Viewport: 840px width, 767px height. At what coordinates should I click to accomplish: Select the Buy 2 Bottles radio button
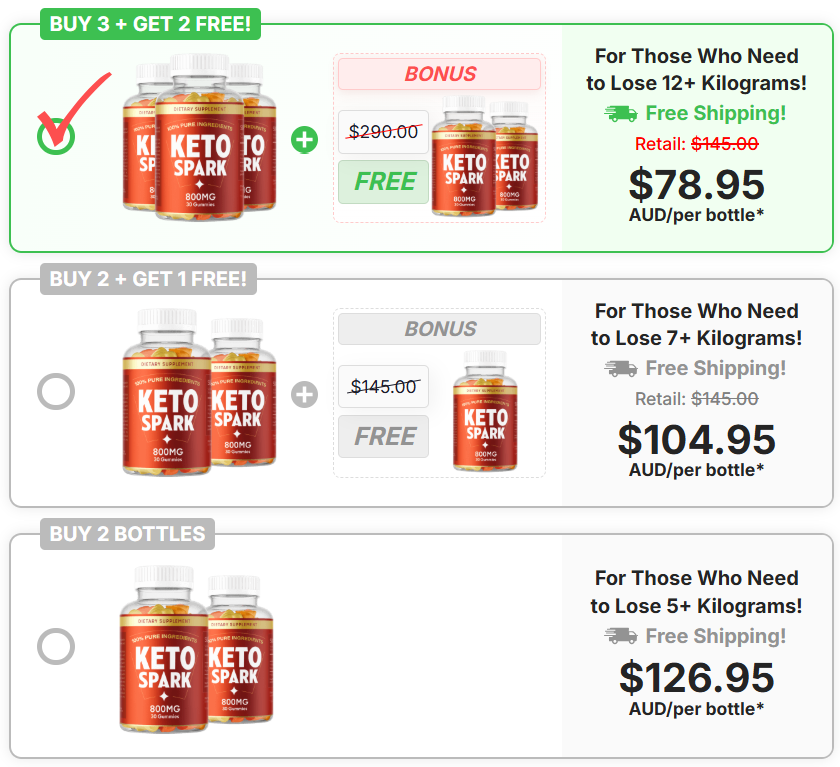click(x=56, y=646)
